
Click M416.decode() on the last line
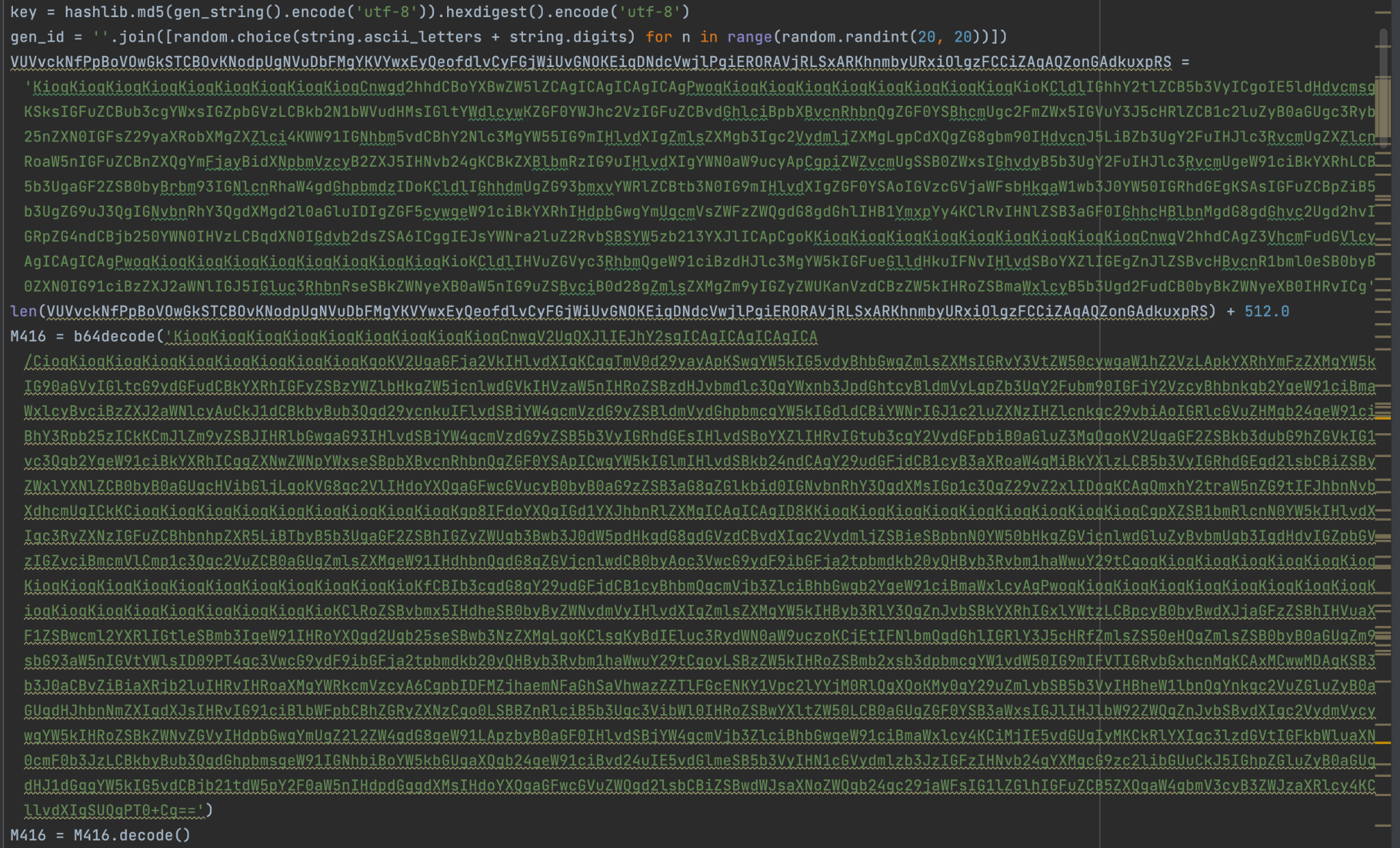(131, 835)
